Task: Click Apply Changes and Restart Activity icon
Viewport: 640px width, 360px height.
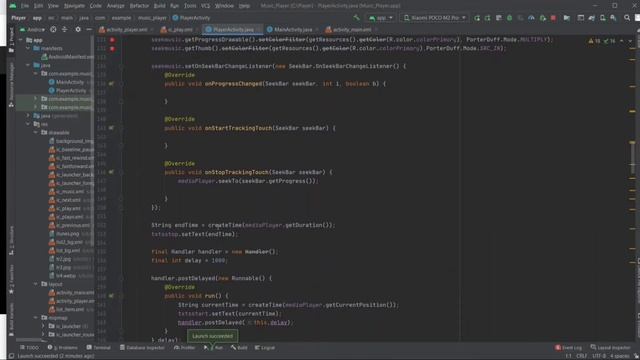Action: click(487, 18)
